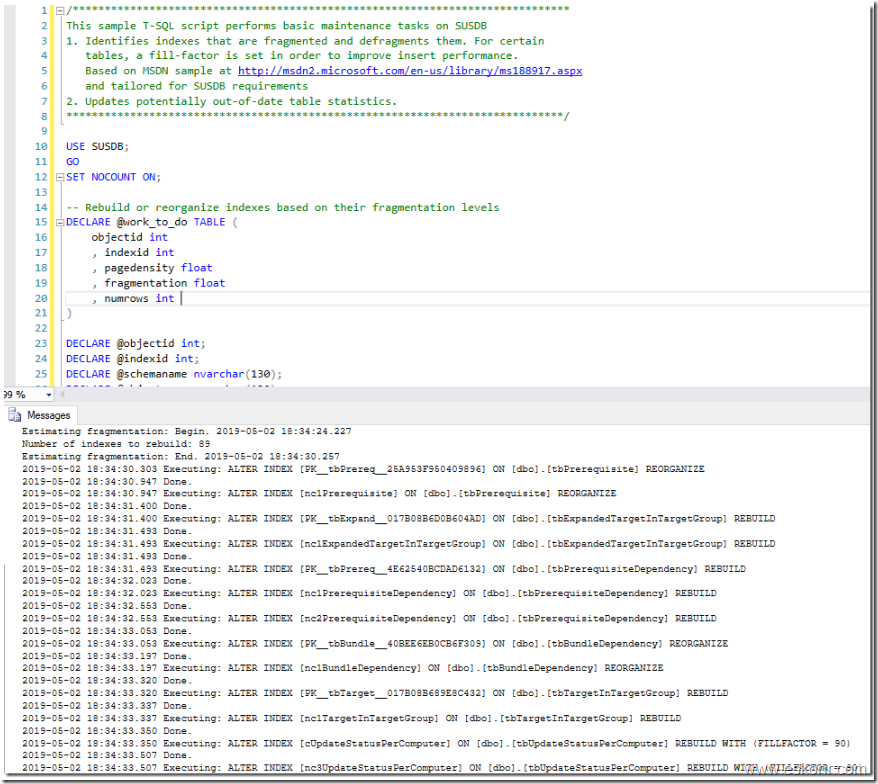Open the msdn2.microsoft.com hyperlink
878x784 pixels.
tap(408, 70)
